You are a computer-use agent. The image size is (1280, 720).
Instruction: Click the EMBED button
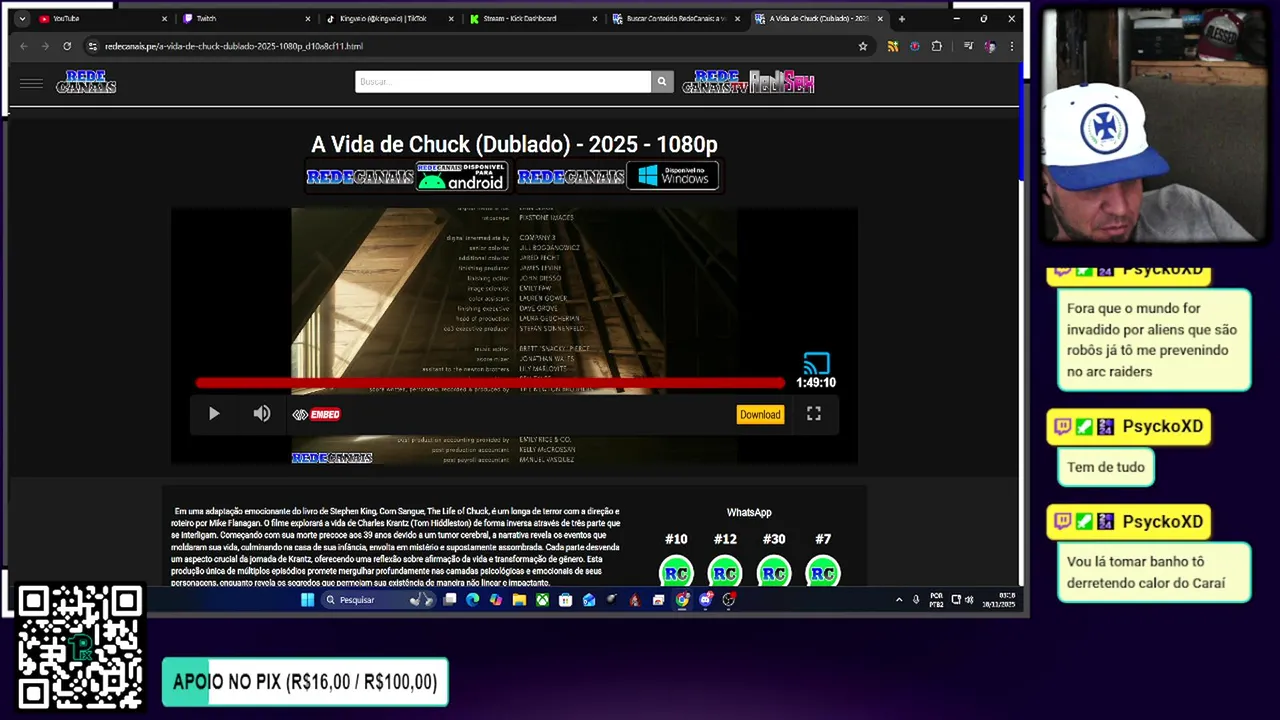click(317, 414)
